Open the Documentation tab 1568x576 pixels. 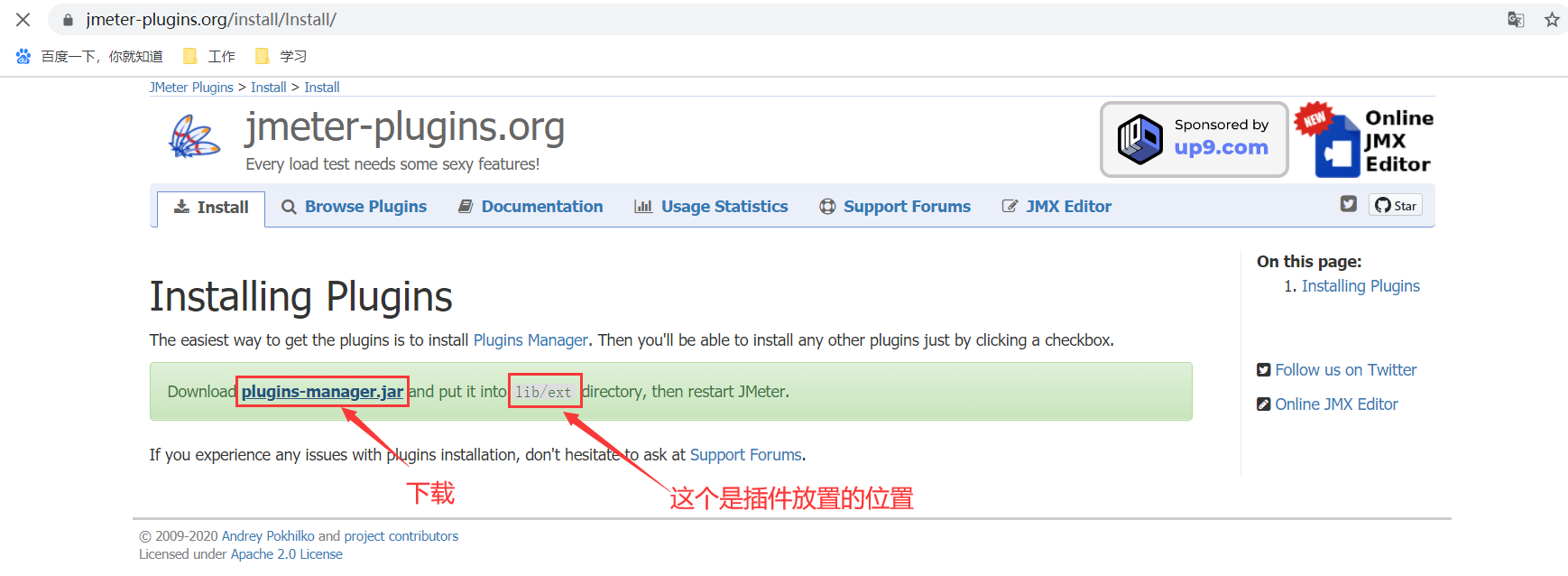click(x=530, y=207)
